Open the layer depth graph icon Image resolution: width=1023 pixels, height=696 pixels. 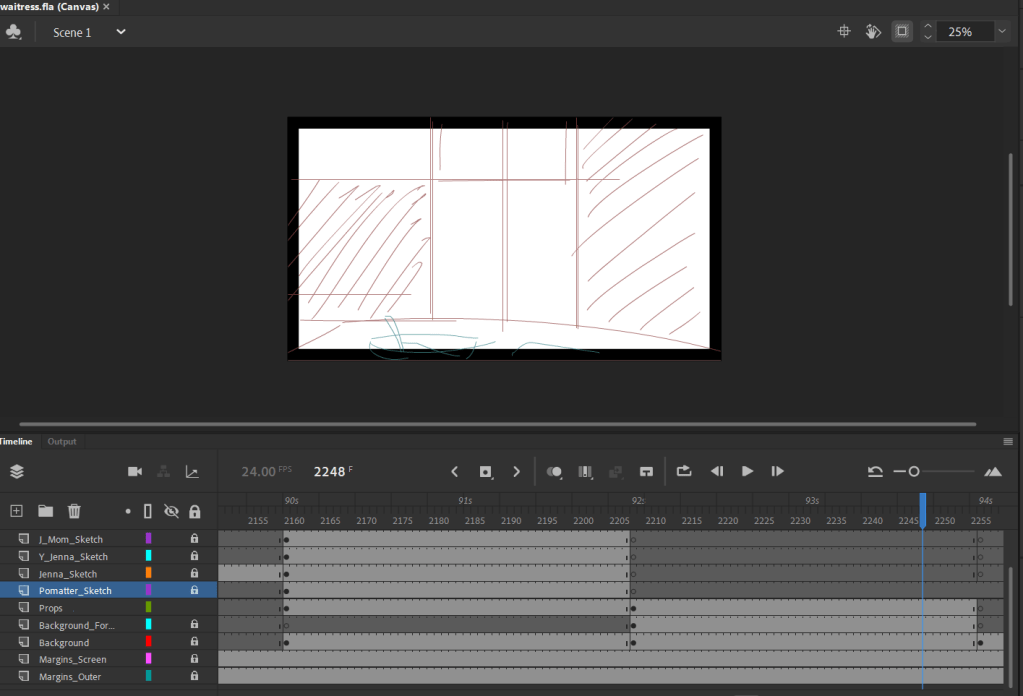192,472
